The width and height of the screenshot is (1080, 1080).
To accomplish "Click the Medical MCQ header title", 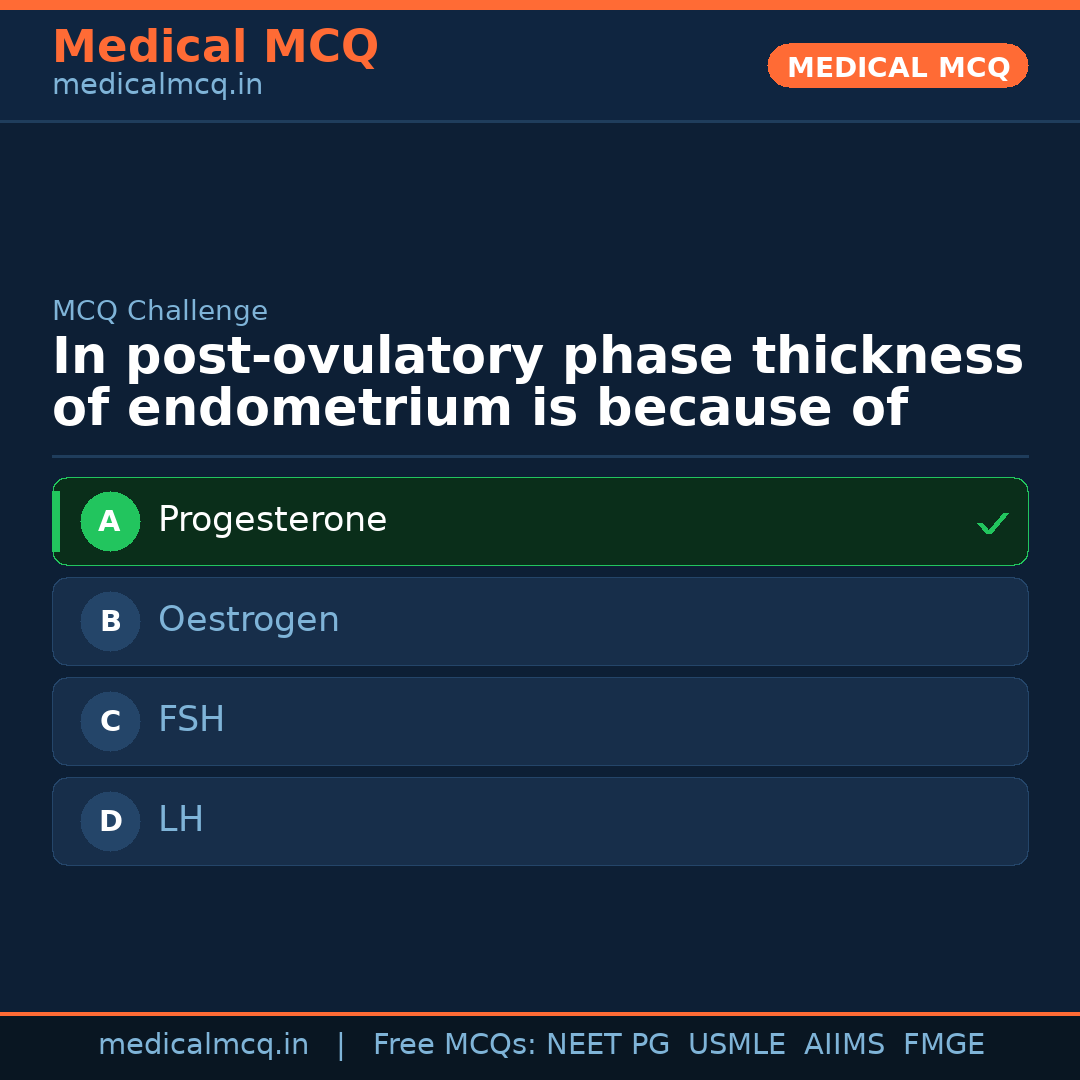I will pyautogui.click(x=215, y=47).
